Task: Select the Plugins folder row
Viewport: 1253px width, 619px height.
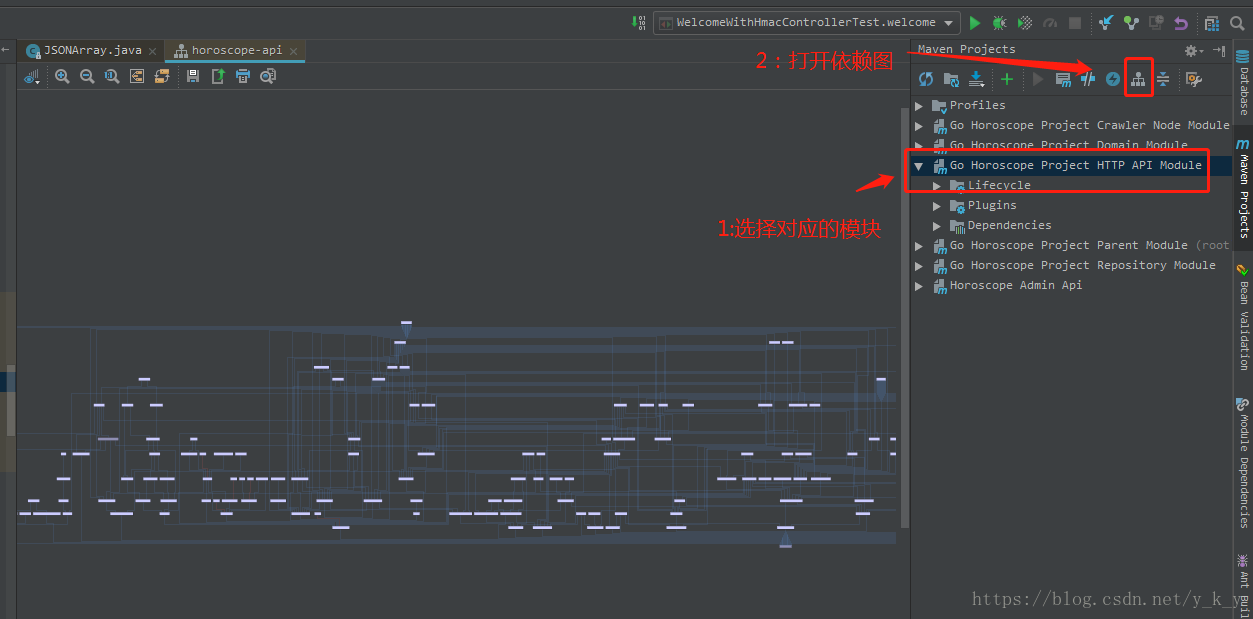Action: 1071,205
